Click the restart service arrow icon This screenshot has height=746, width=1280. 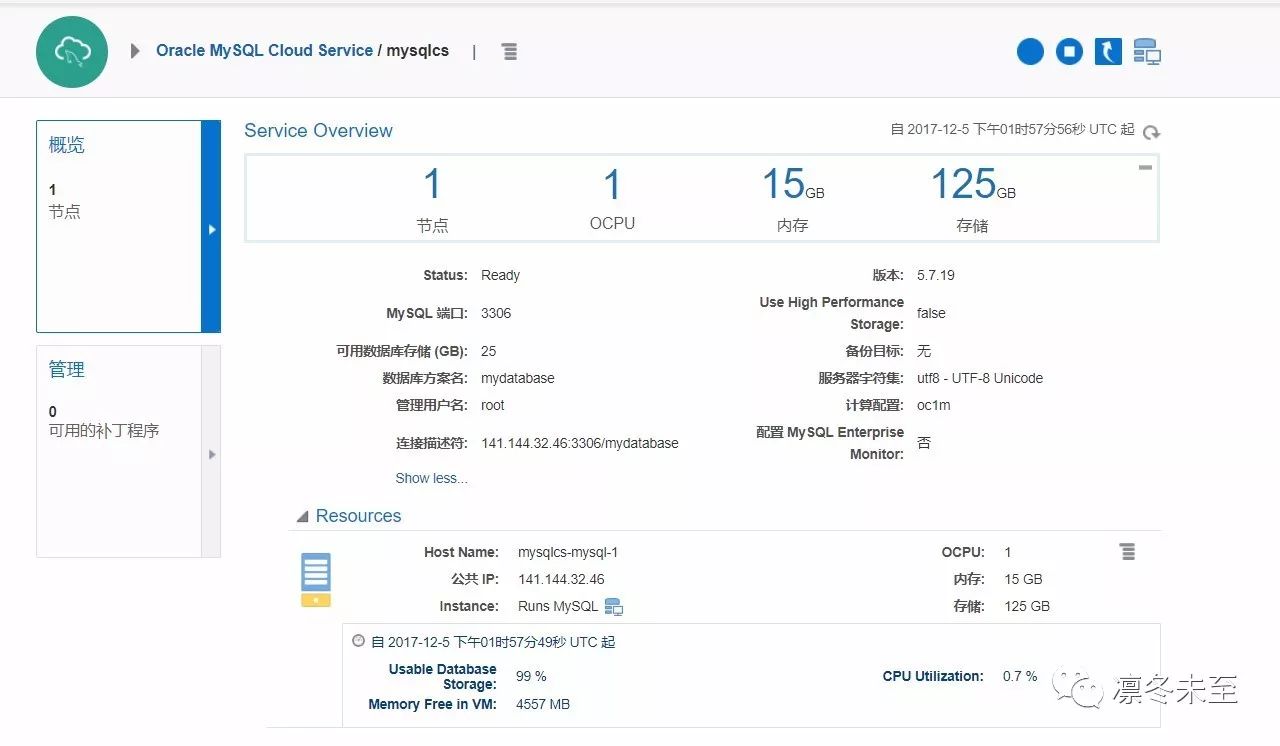point(1108,51)
